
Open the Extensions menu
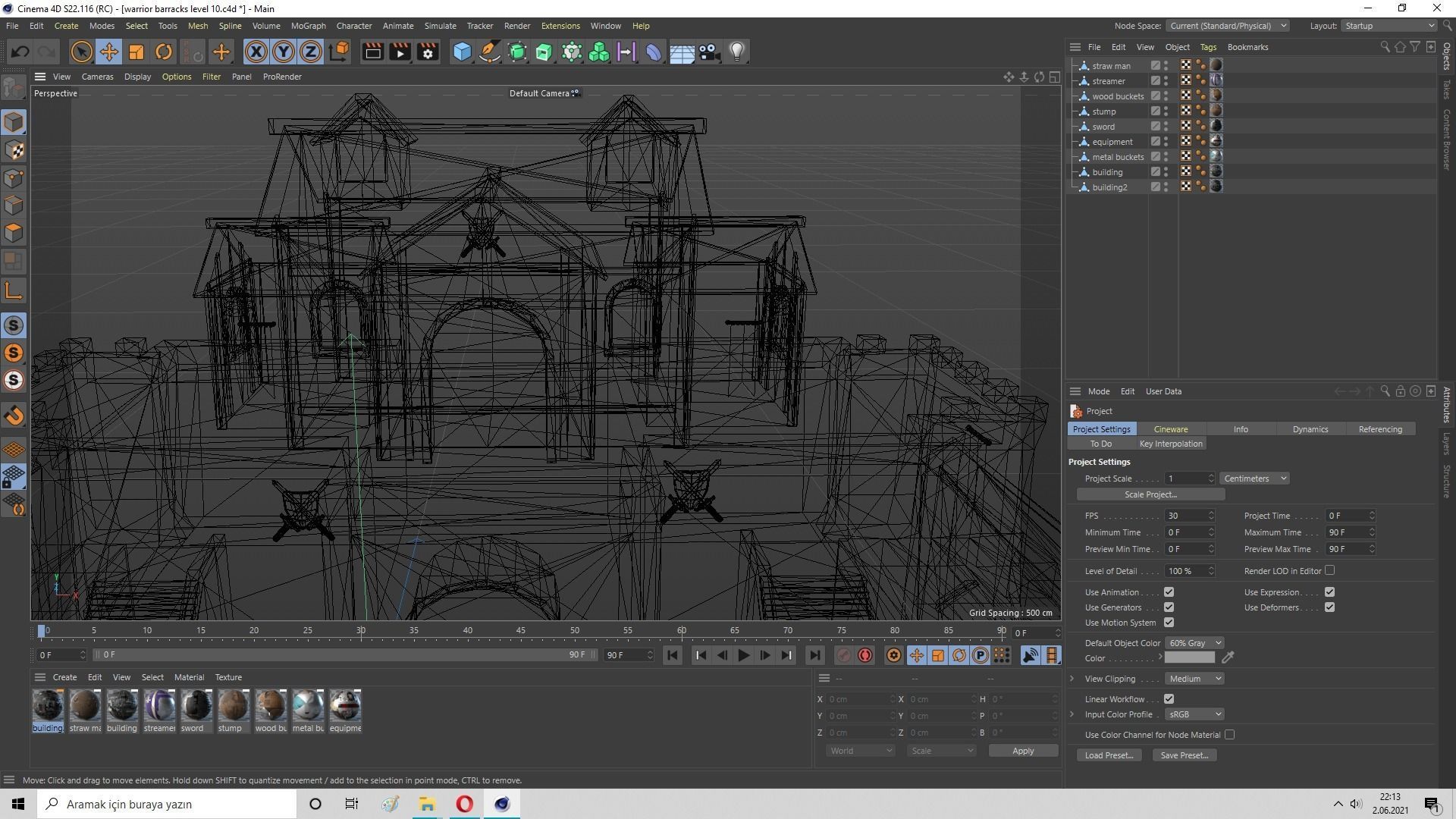click(x=560, y=26)
